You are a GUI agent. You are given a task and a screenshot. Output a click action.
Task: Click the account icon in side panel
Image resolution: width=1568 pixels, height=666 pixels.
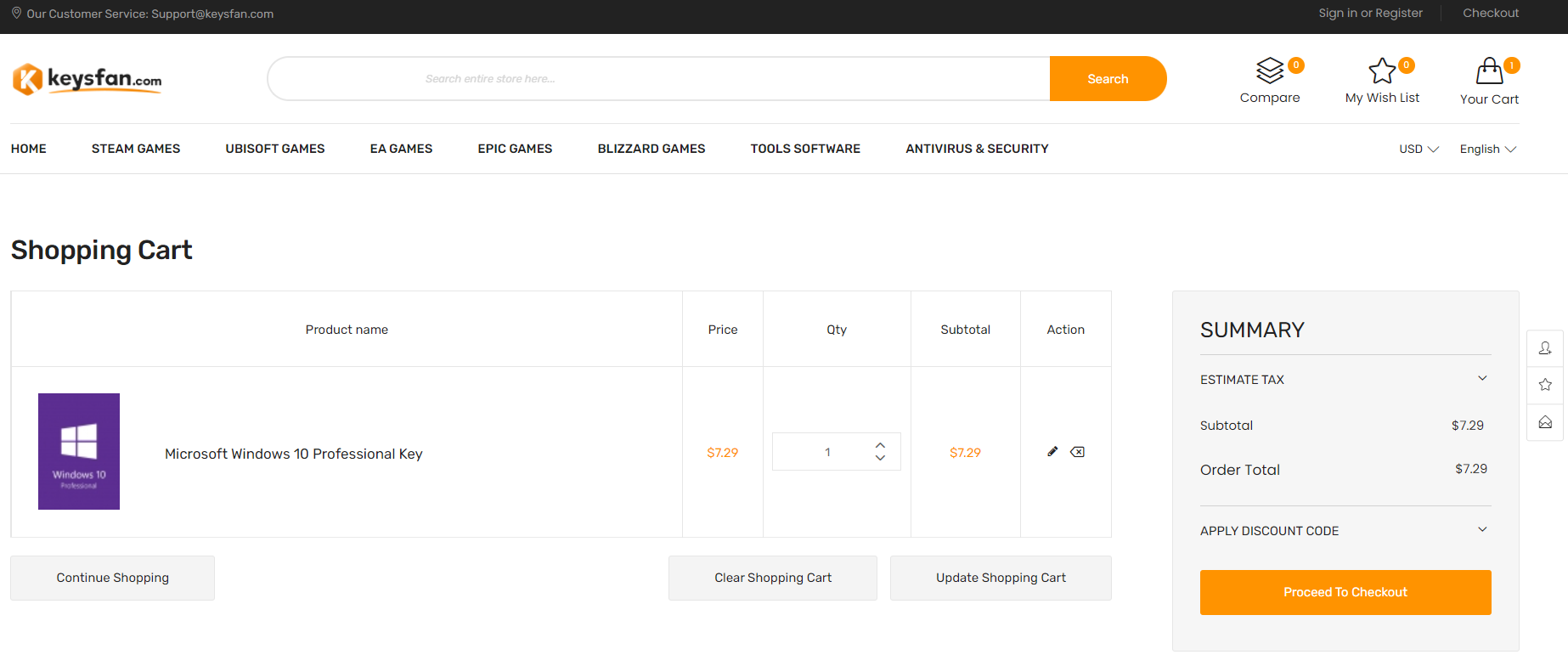1545,348
